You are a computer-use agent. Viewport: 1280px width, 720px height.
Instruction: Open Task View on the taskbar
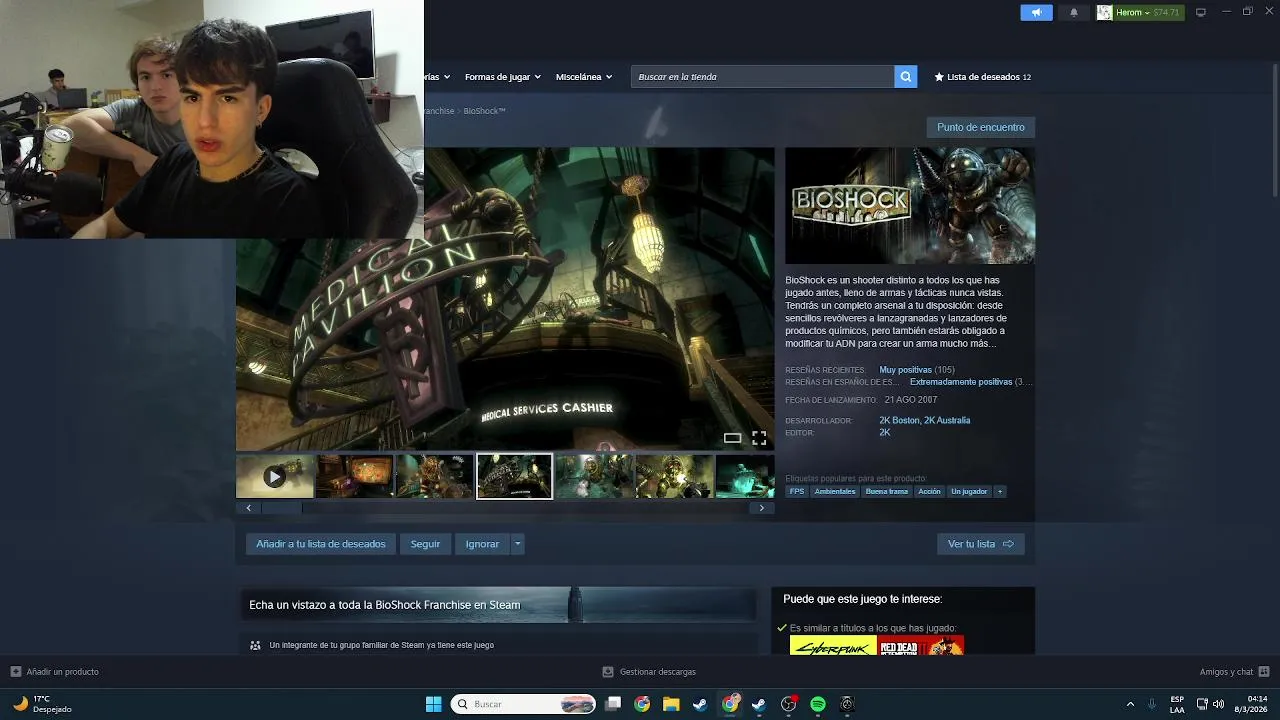pyautogui.click(x=613, y=704)
